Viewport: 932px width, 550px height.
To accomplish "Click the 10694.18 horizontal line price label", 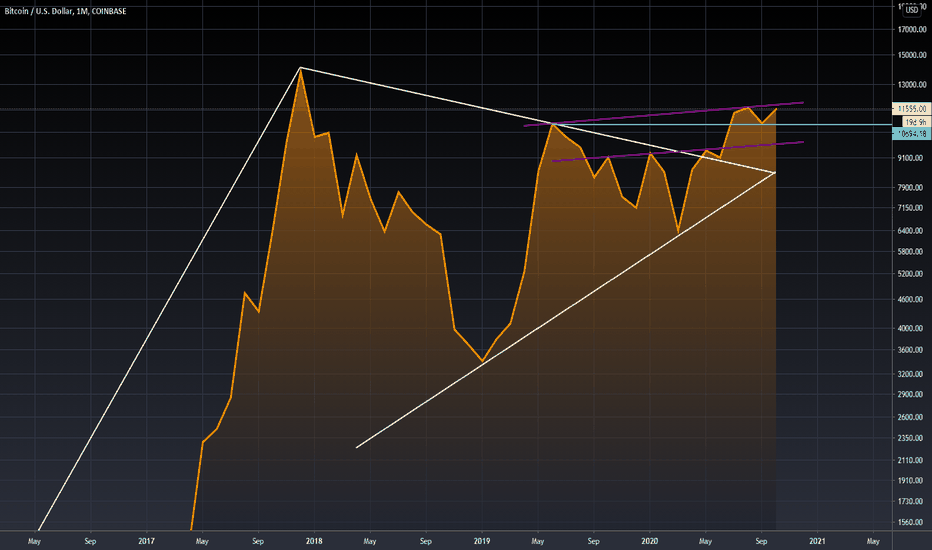I will [912, 134].
